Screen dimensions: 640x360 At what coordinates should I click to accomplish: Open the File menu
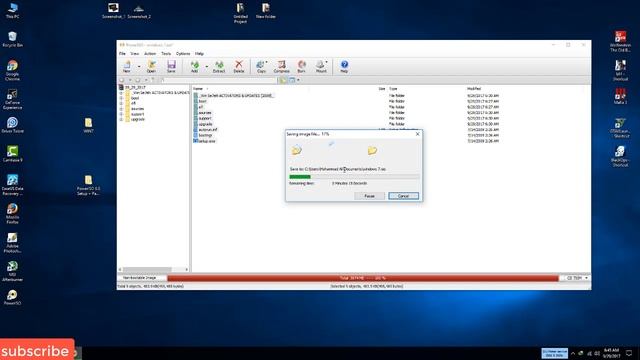click(122, 53)
